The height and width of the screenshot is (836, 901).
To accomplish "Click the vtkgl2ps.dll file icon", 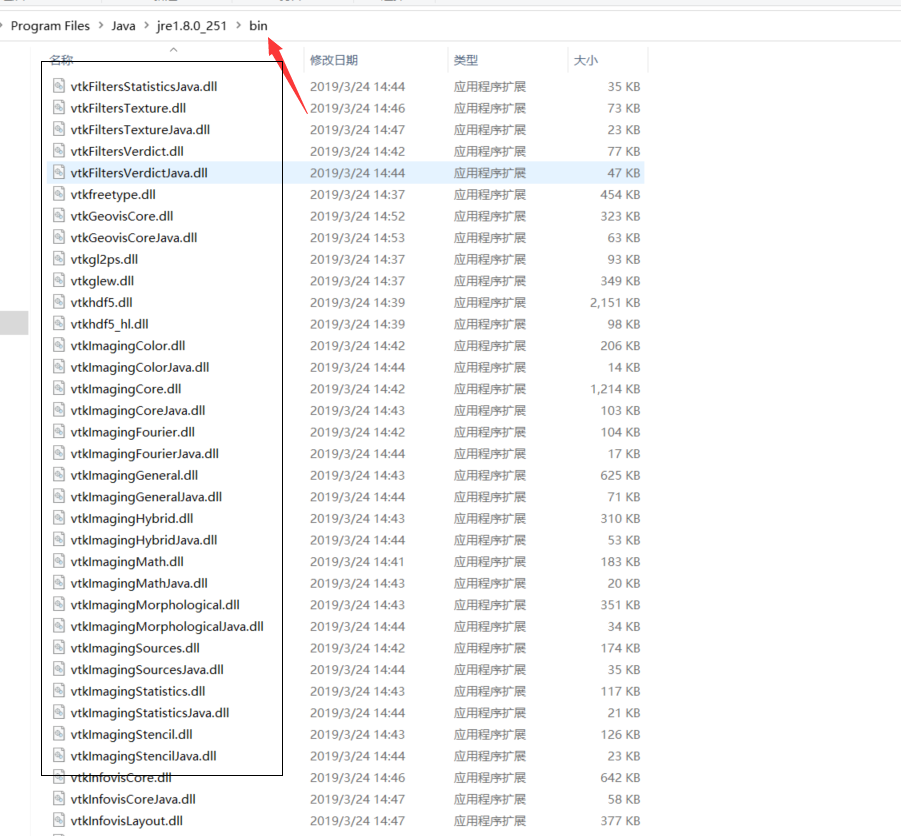I will click(x=57, y=258).
